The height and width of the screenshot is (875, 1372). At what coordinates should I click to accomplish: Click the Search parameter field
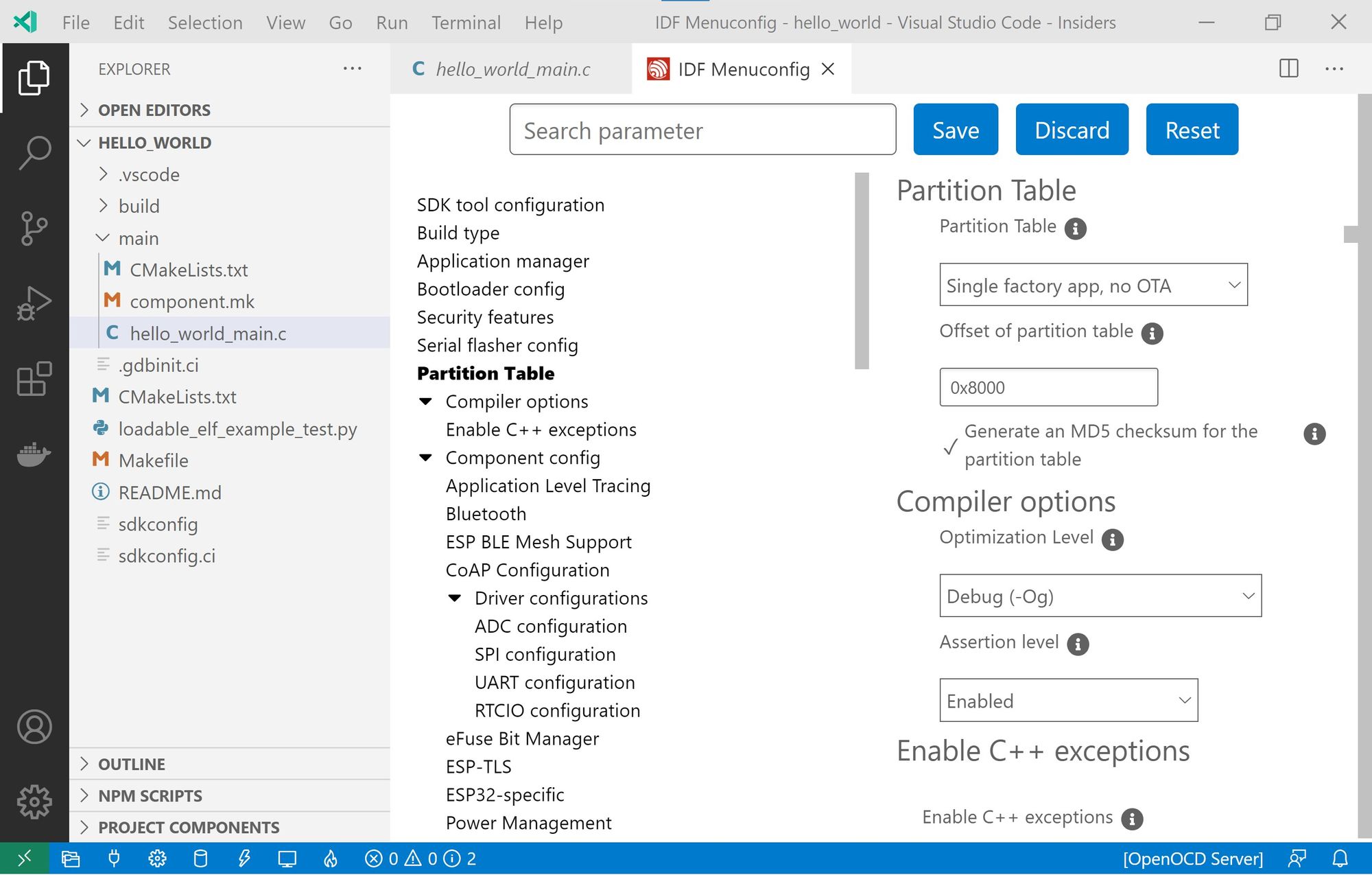coord(702,130)
